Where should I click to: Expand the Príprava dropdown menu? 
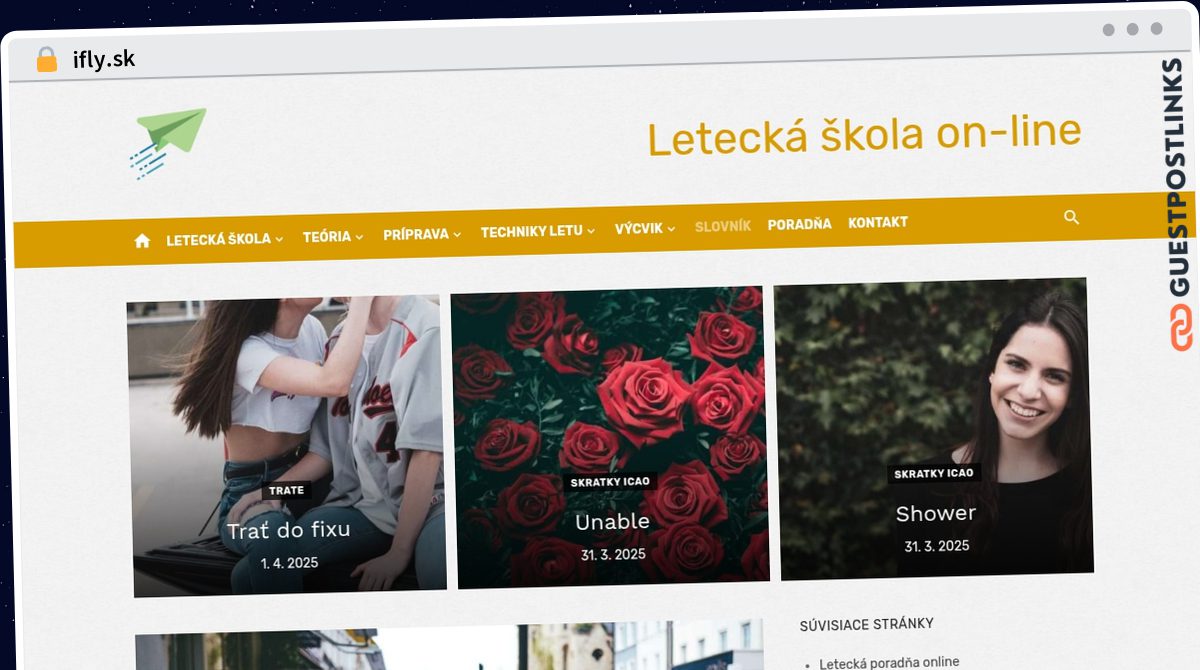pos(422,235)
